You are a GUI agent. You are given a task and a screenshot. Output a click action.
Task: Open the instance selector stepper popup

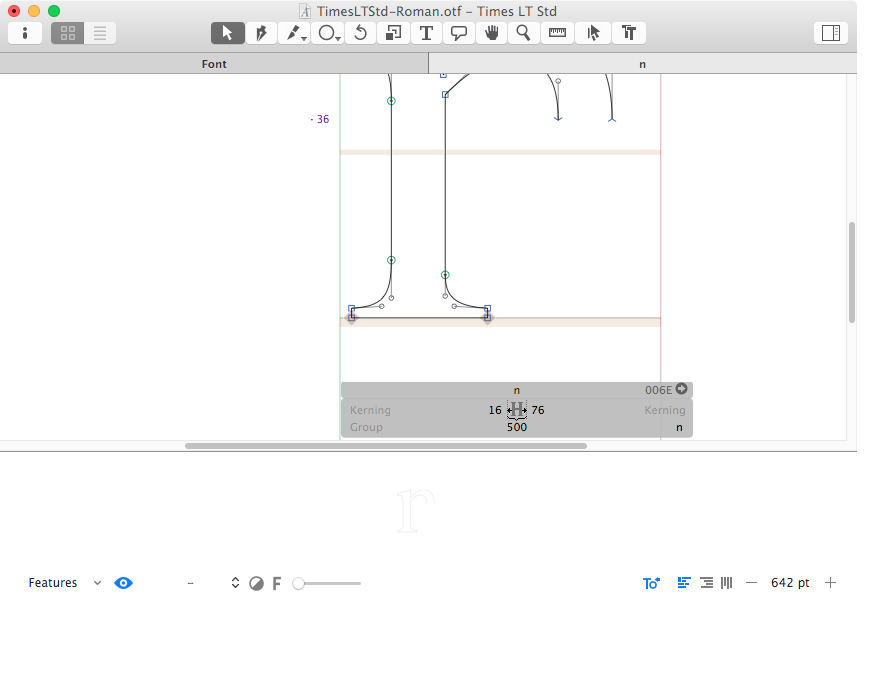pos(235,583)
